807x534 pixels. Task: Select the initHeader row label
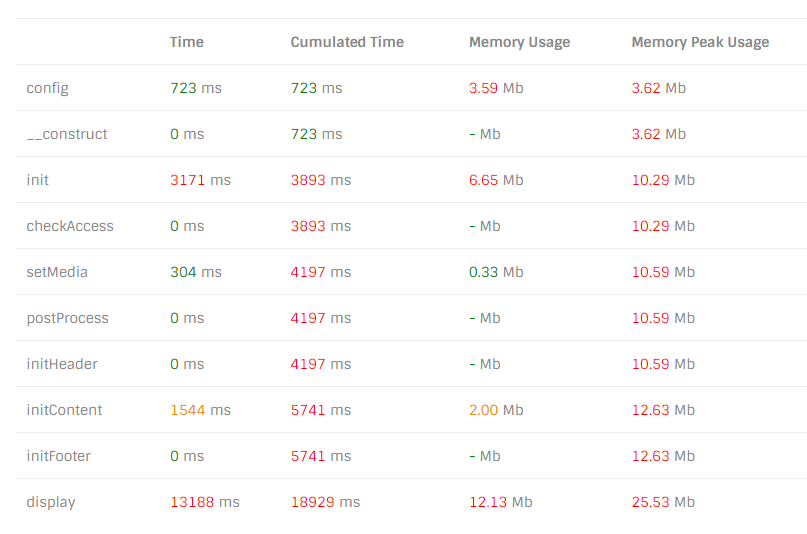tap(62, 364)
